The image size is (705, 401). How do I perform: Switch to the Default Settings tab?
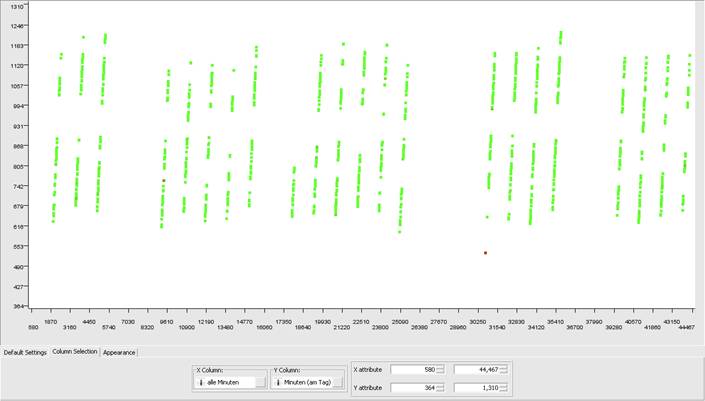pos(25,352)
